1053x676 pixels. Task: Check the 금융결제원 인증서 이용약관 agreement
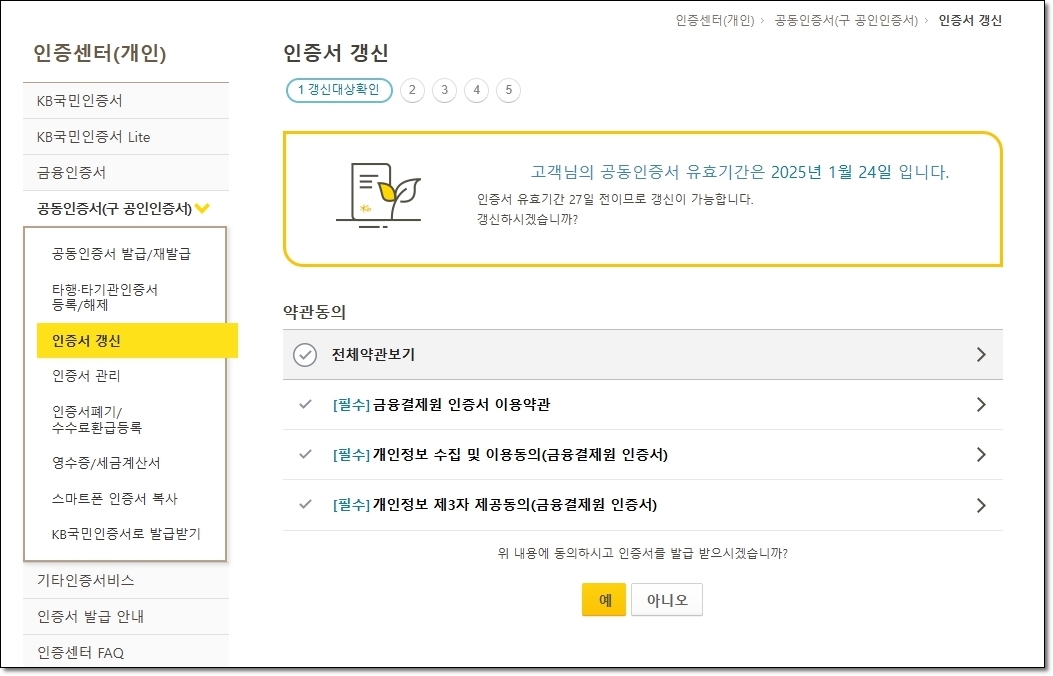click(306, 404)
